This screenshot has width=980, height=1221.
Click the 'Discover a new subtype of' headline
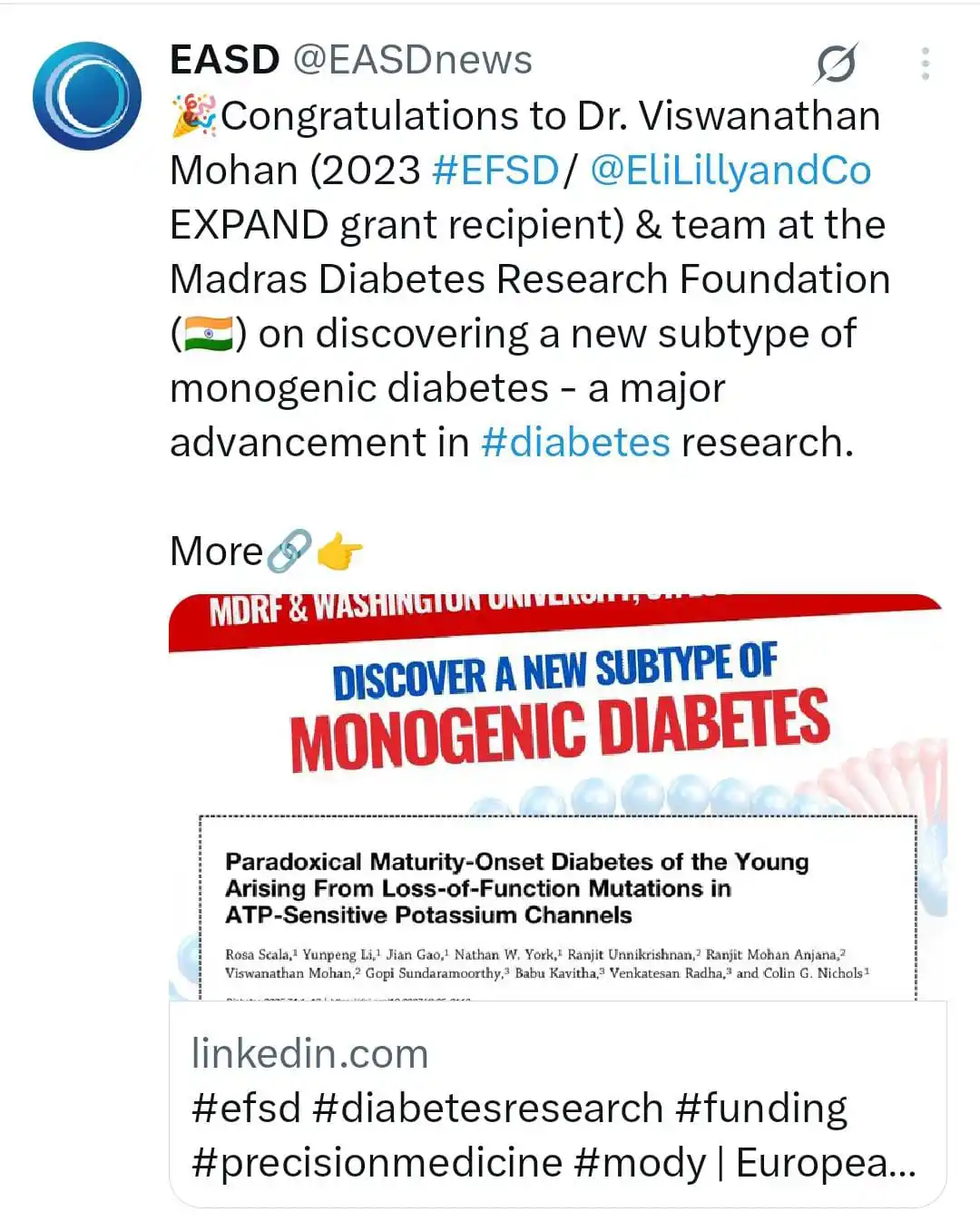click(x=554, y=671)
